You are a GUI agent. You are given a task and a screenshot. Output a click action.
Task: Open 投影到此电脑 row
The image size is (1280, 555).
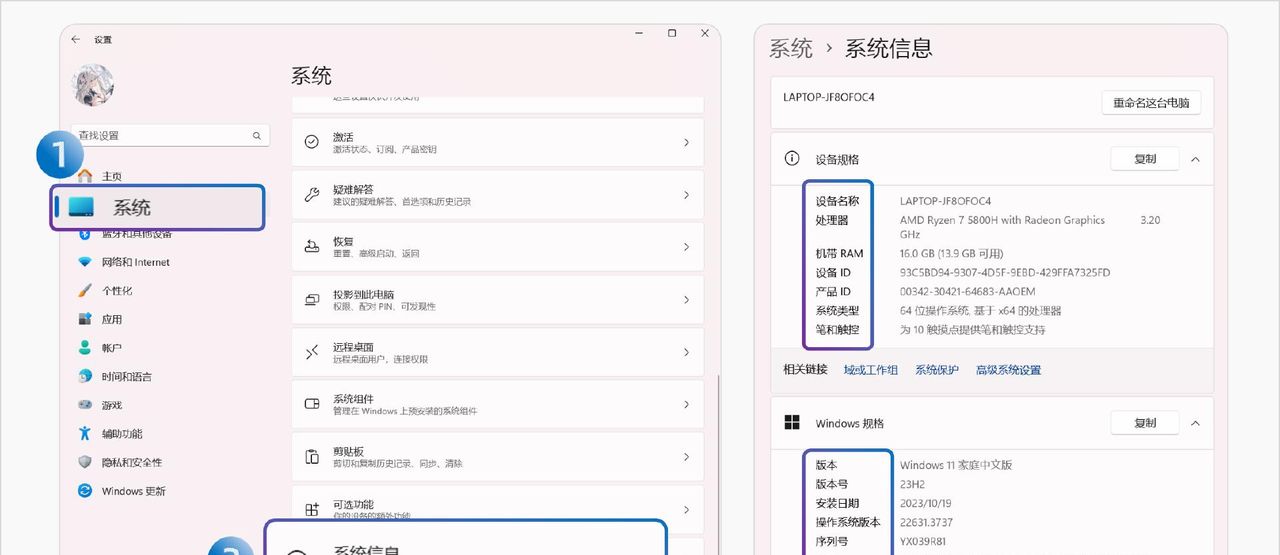point(498,300)
